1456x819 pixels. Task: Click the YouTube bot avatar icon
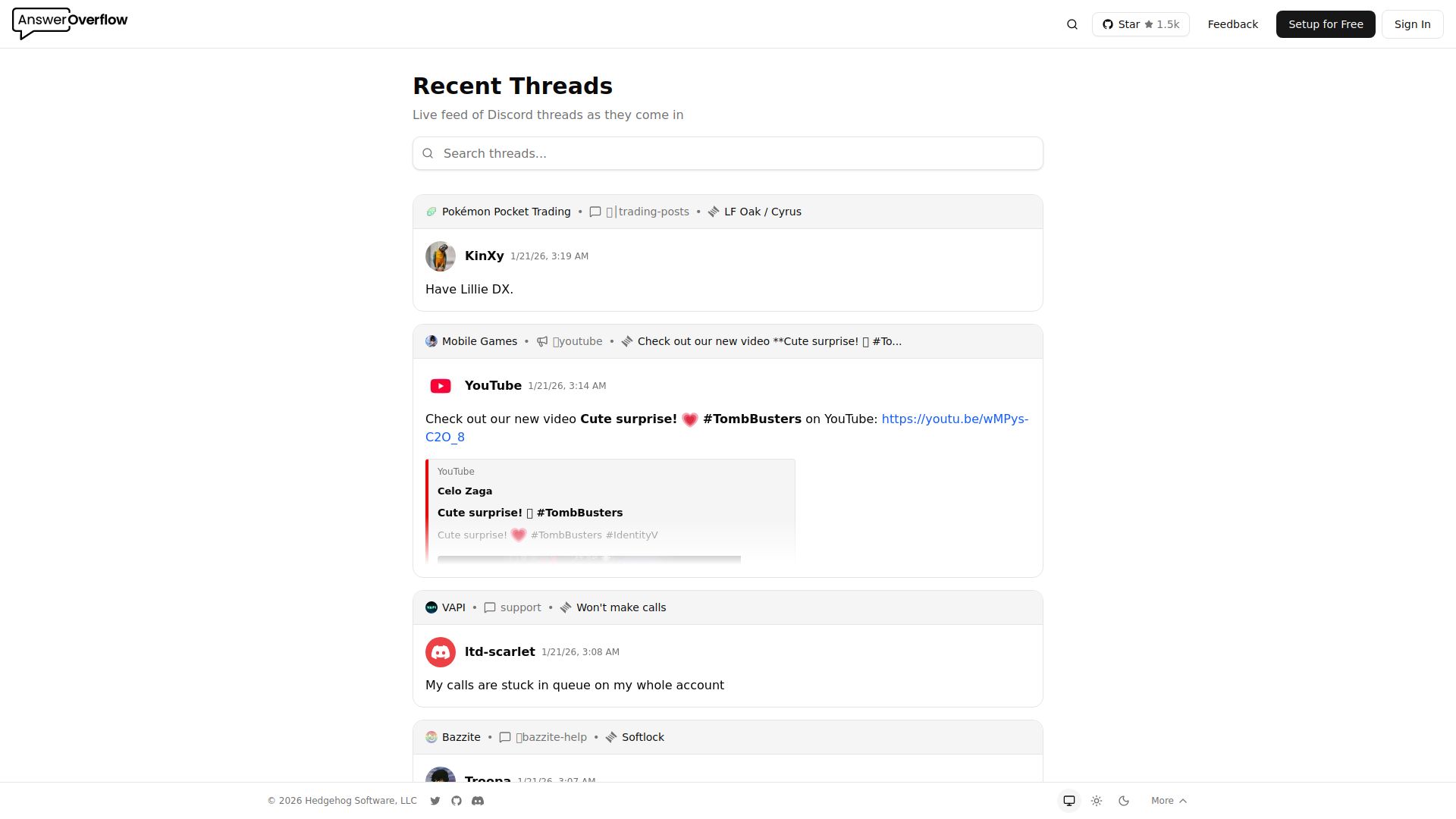point(441,386)
